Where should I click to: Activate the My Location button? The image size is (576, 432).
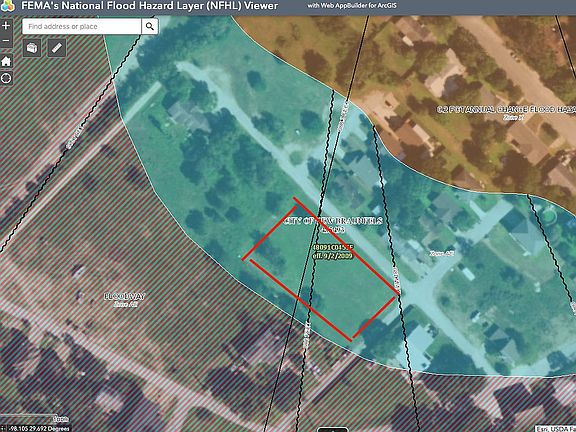click(6, 78)
